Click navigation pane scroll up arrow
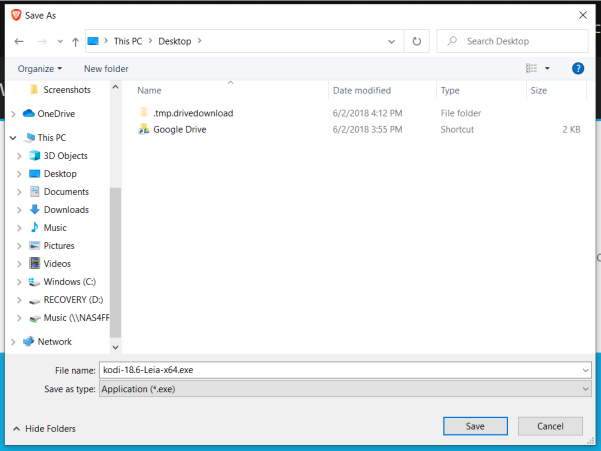Screen dimensions: 601x451 pos(115,87)
